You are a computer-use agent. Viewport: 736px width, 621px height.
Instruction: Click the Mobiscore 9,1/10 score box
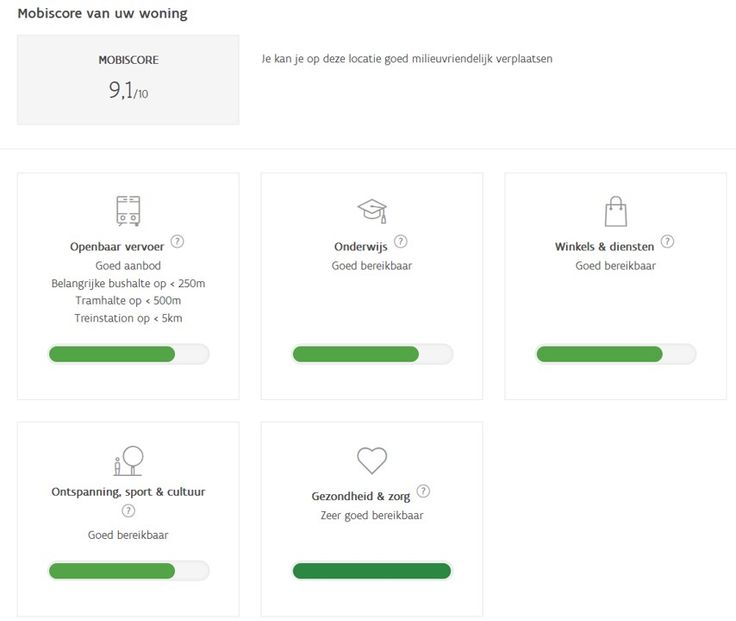tap(128, 80)
